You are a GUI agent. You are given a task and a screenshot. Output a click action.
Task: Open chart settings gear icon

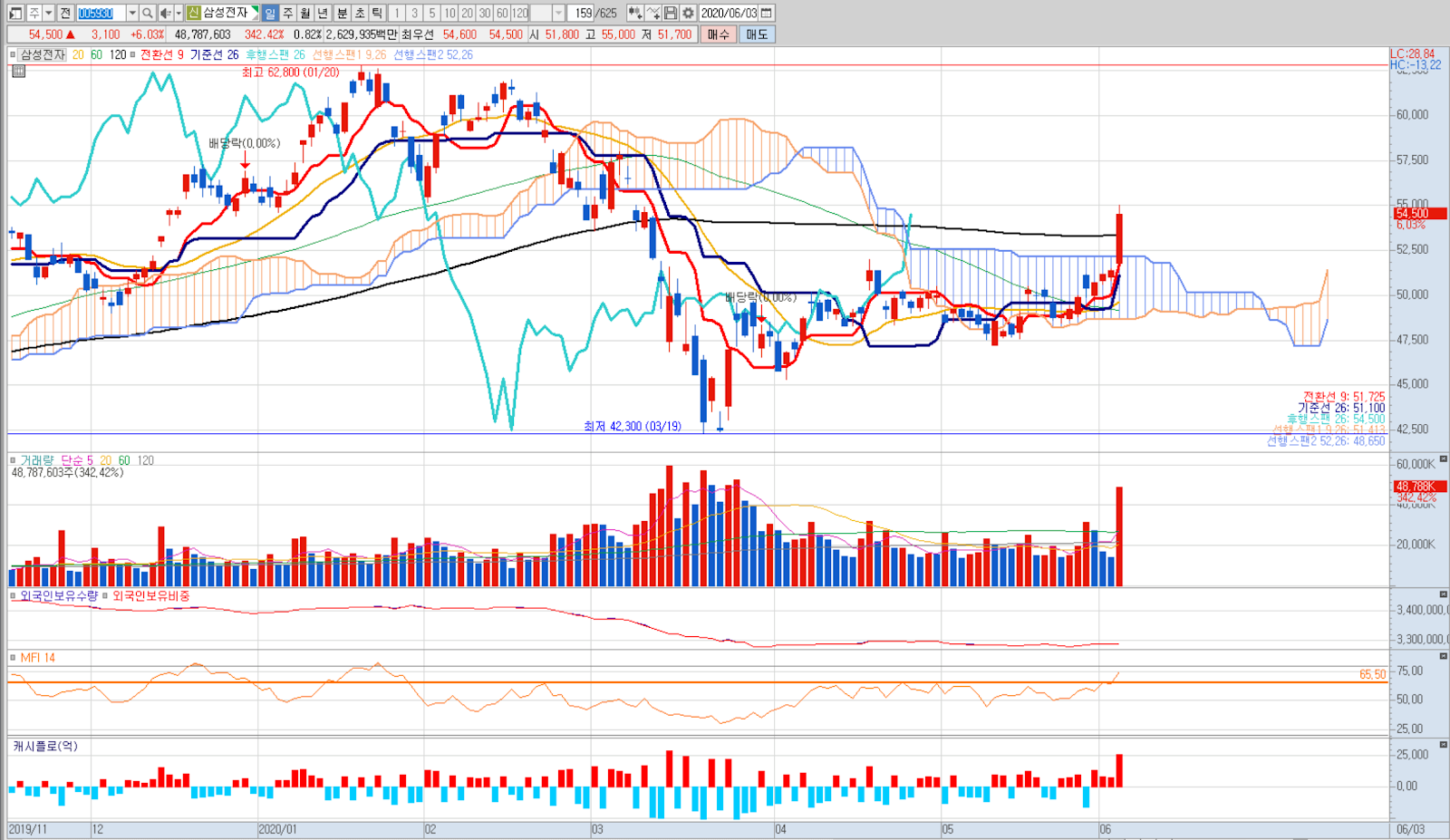(688, 13)
